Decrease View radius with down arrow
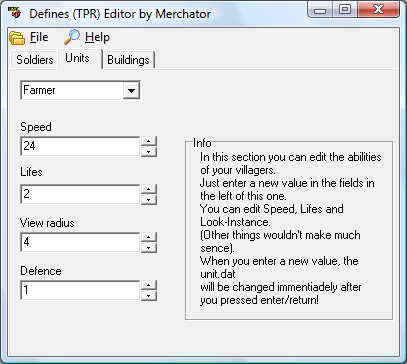 tap(149, 248)
